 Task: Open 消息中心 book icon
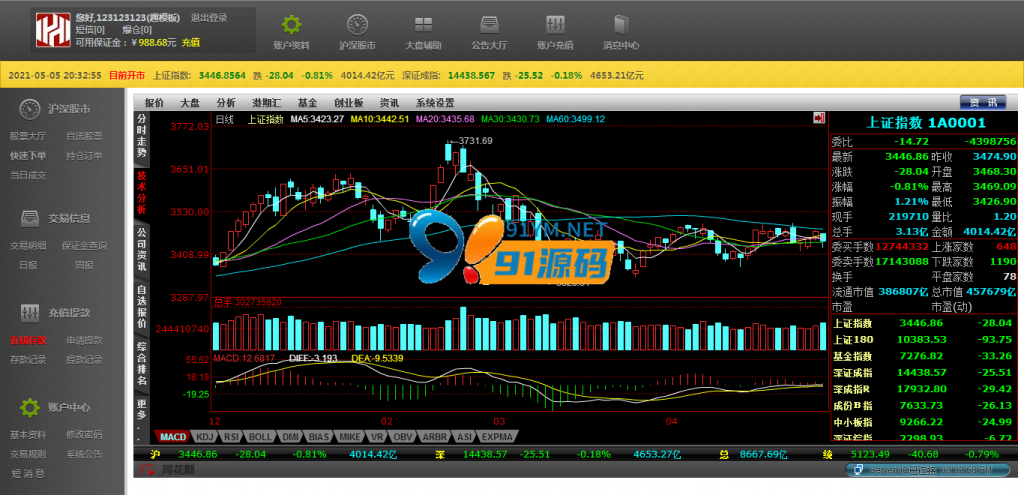(620, 25)
